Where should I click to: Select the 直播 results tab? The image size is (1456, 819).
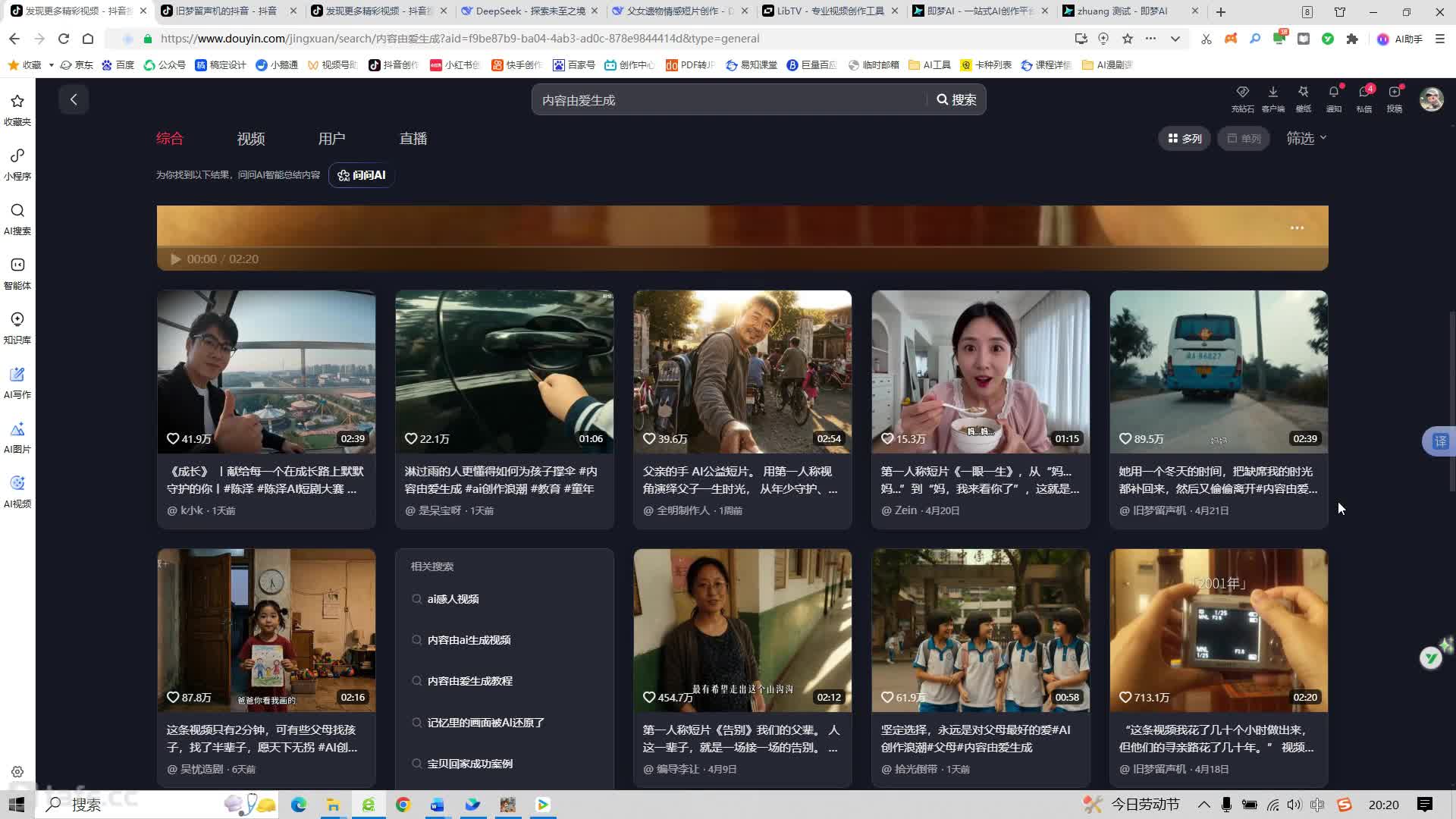pos(413,138)
